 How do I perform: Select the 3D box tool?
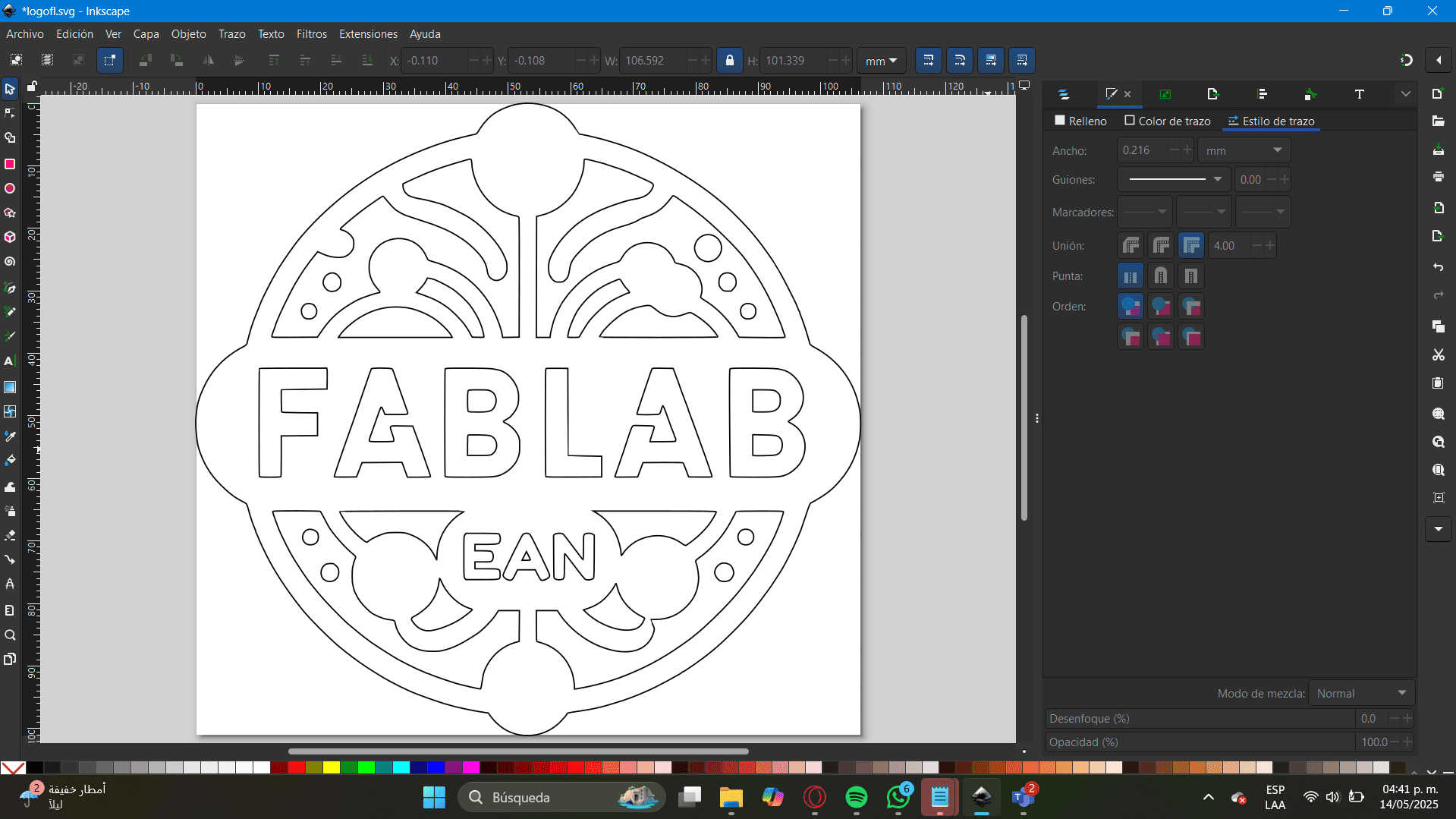[x=10, y=238]
